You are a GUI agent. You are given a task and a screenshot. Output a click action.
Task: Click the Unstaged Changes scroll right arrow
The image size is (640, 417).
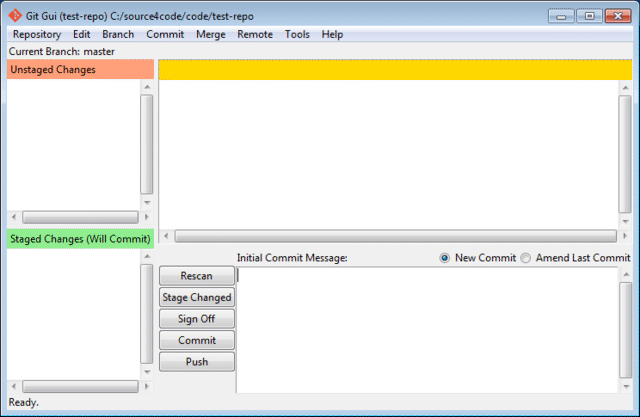click(147, 217)
